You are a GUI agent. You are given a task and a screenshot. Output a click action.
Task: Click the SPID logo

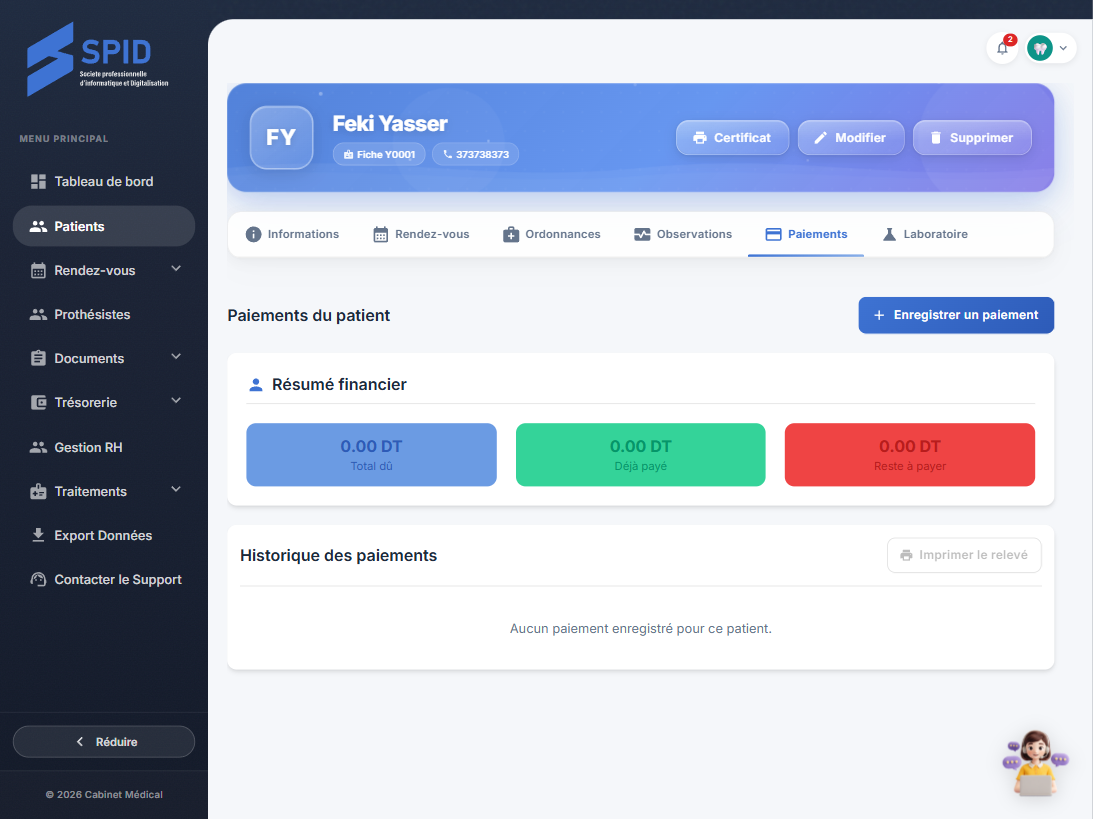(x=97, y=59)
